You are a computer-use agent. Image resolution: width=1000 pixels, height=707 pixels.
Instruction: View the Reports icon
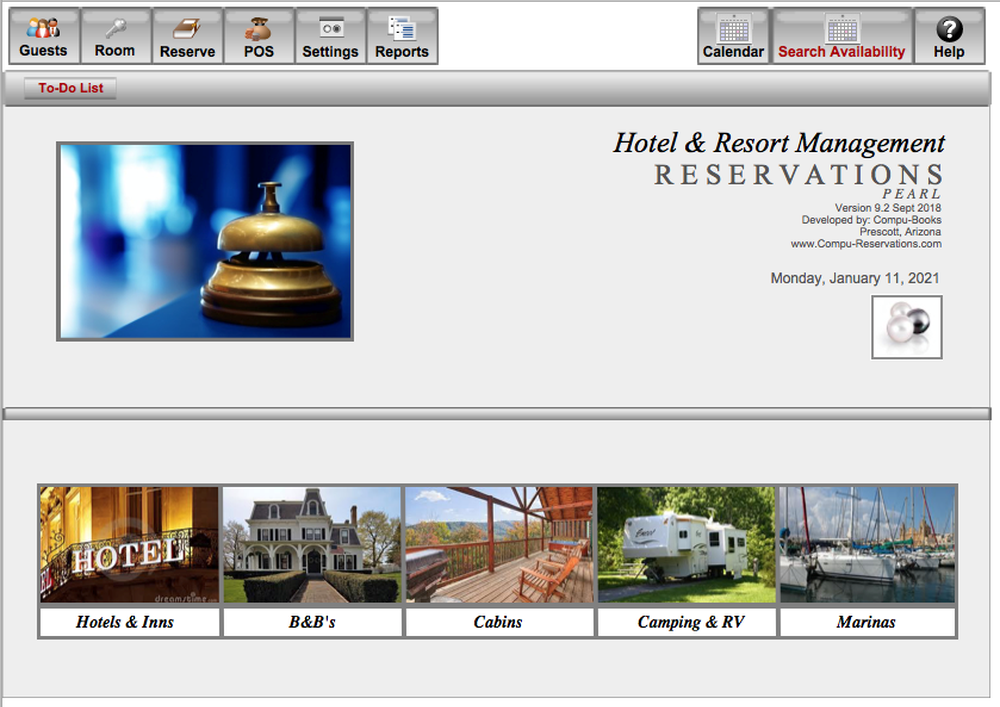point(402,35)
